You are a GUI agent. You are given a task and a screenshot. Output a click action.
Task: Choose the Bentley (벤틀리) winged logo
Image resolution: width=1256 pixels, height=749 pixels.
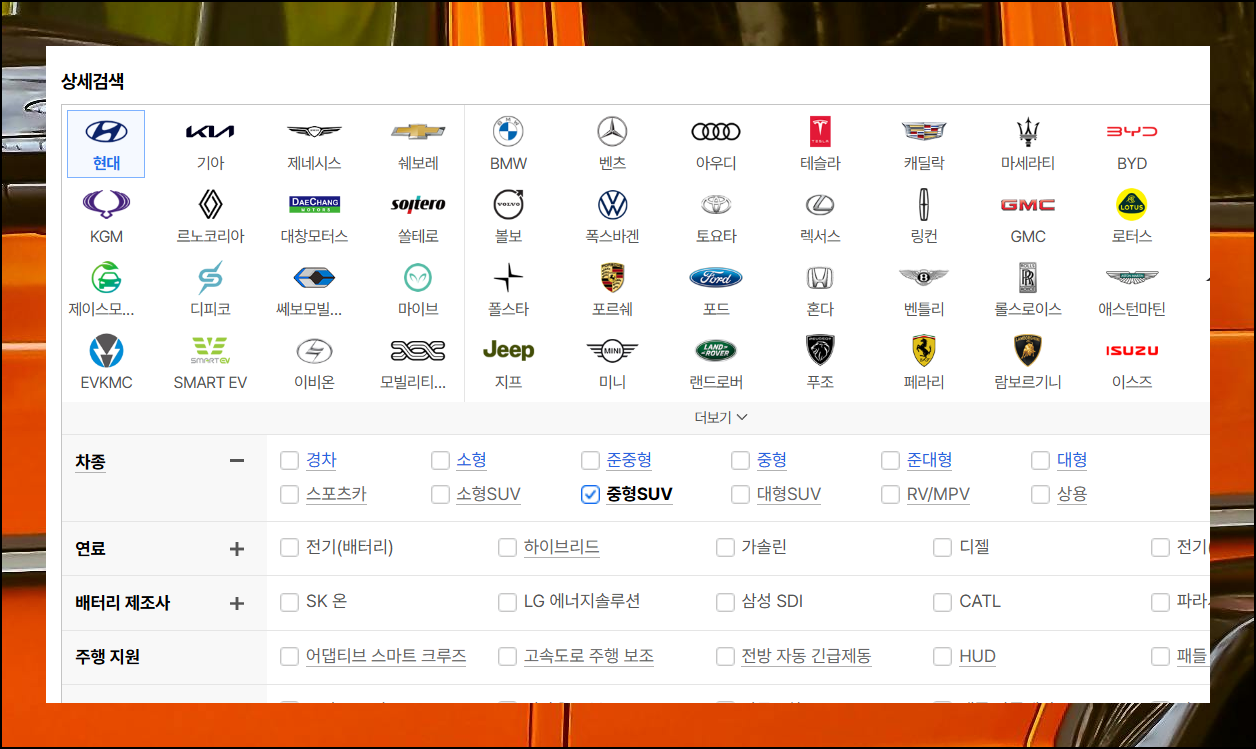click(x=924, y=277)
